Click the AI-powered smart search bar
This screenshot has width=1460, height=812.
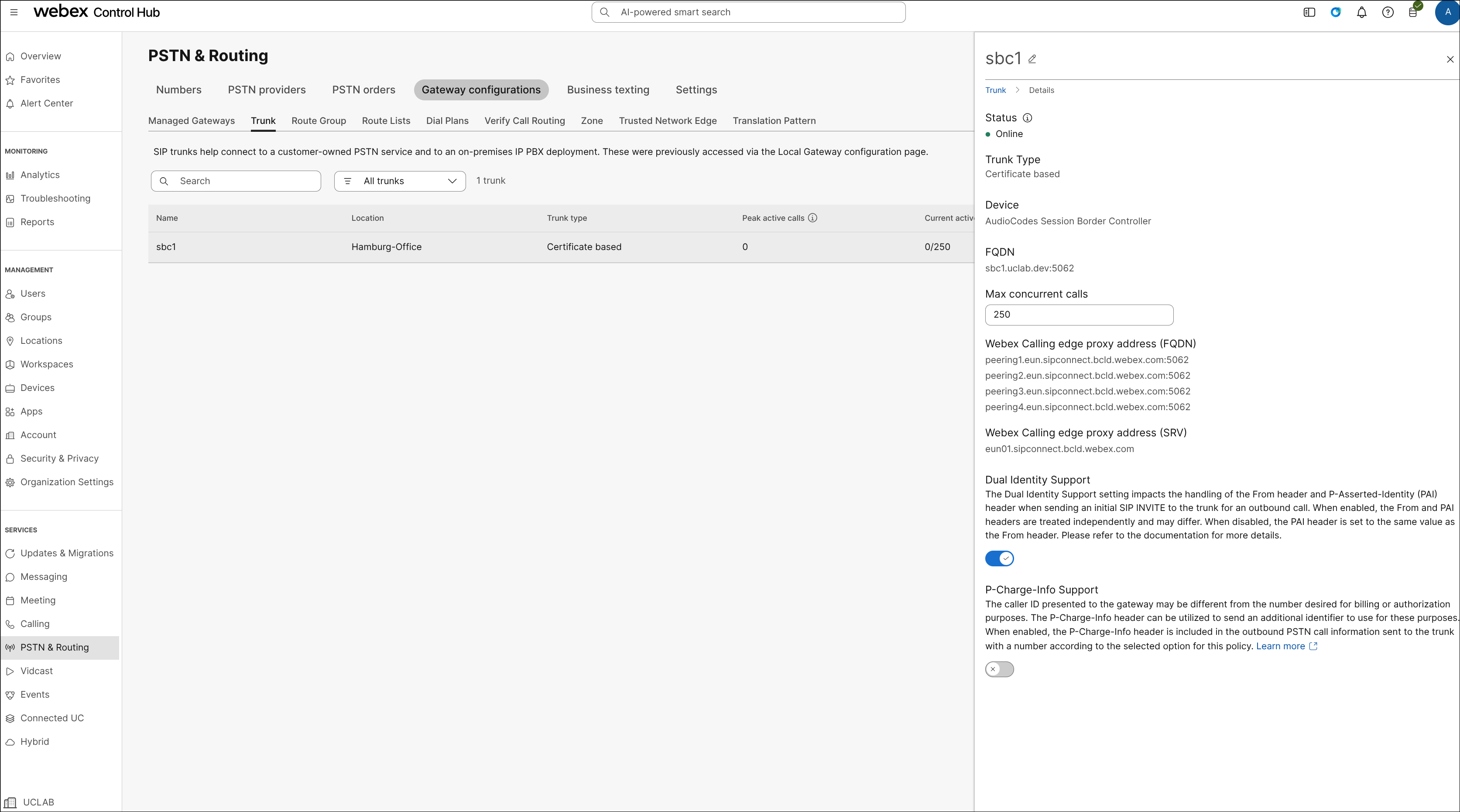point(748,11)
